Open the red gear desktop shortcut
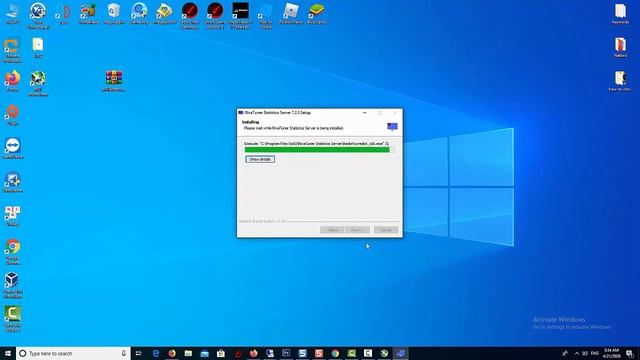This screenshot has height=360, width=640. (13, 115)
